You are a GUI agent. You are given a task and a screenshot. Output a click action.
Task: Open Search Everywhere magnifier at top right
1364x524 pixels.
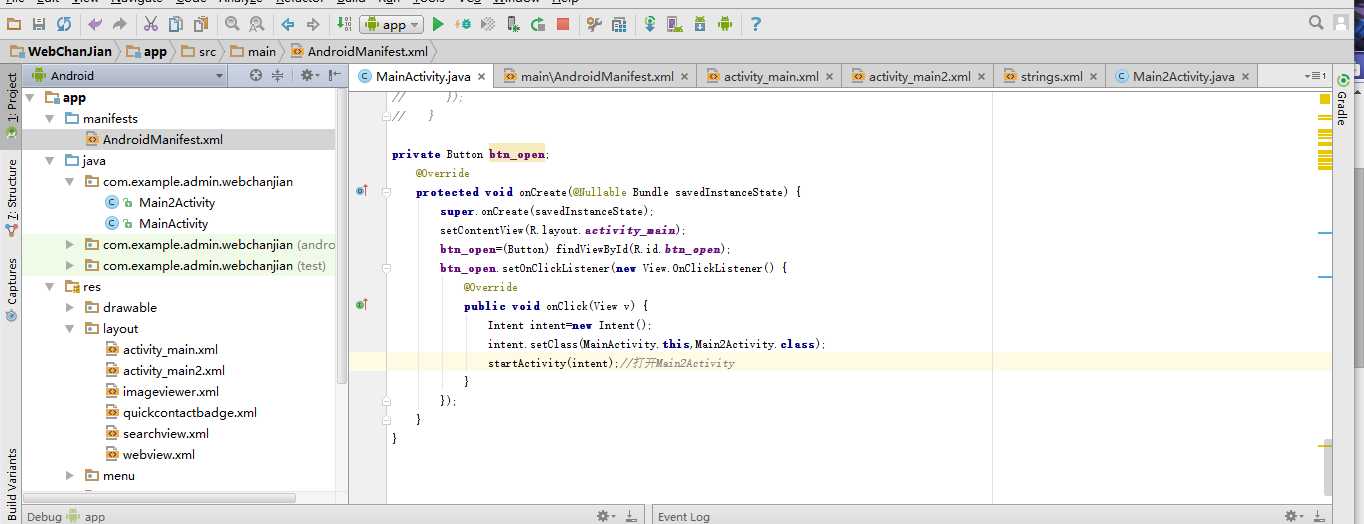(x=1316, y=22)
